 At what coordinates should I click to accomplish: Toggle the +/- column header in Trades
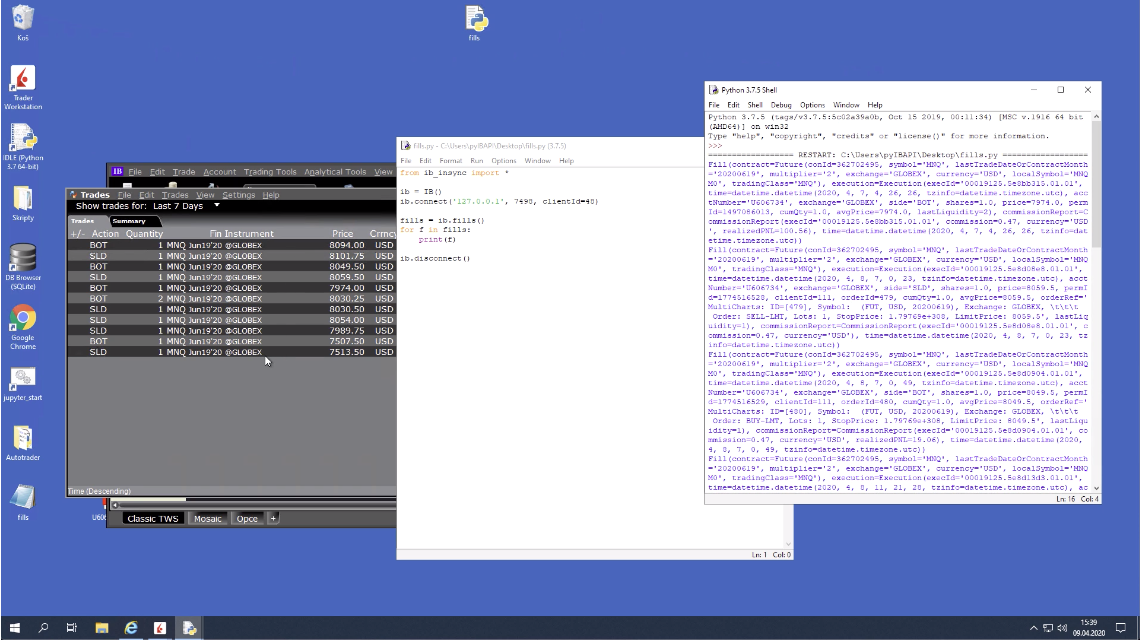click(77, 234)
